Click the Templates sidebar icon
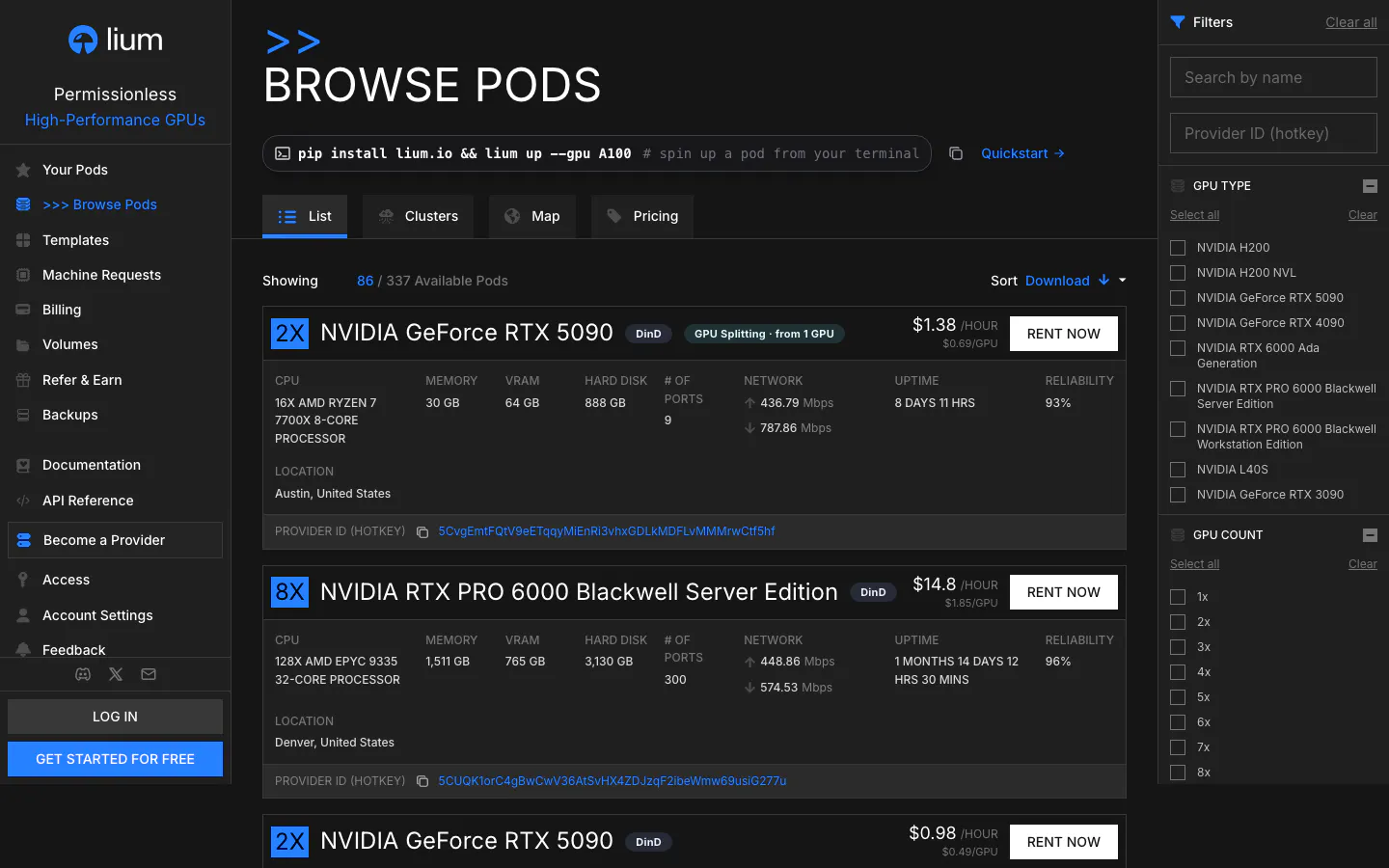1389x868 pixels. point(23,240)
